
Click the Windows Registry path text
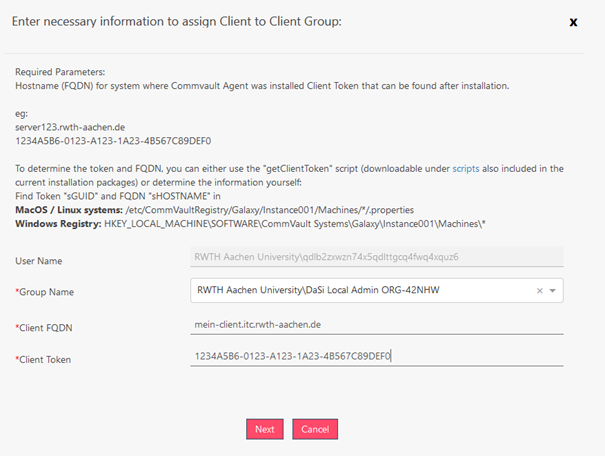pos(295,224)
